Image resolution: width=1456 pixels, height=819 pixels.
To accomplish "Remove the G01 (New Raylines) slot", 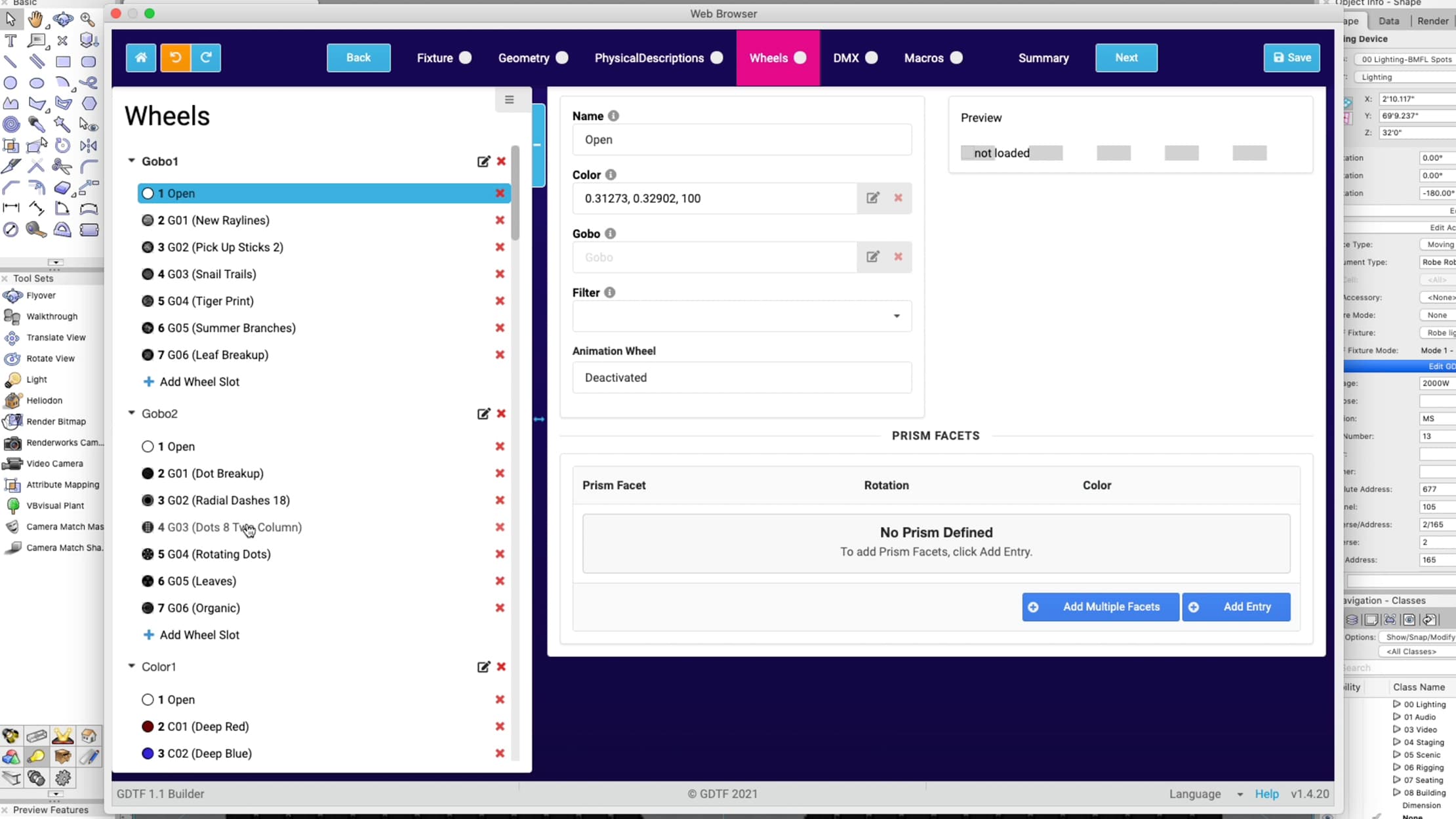I will [500, 220].
